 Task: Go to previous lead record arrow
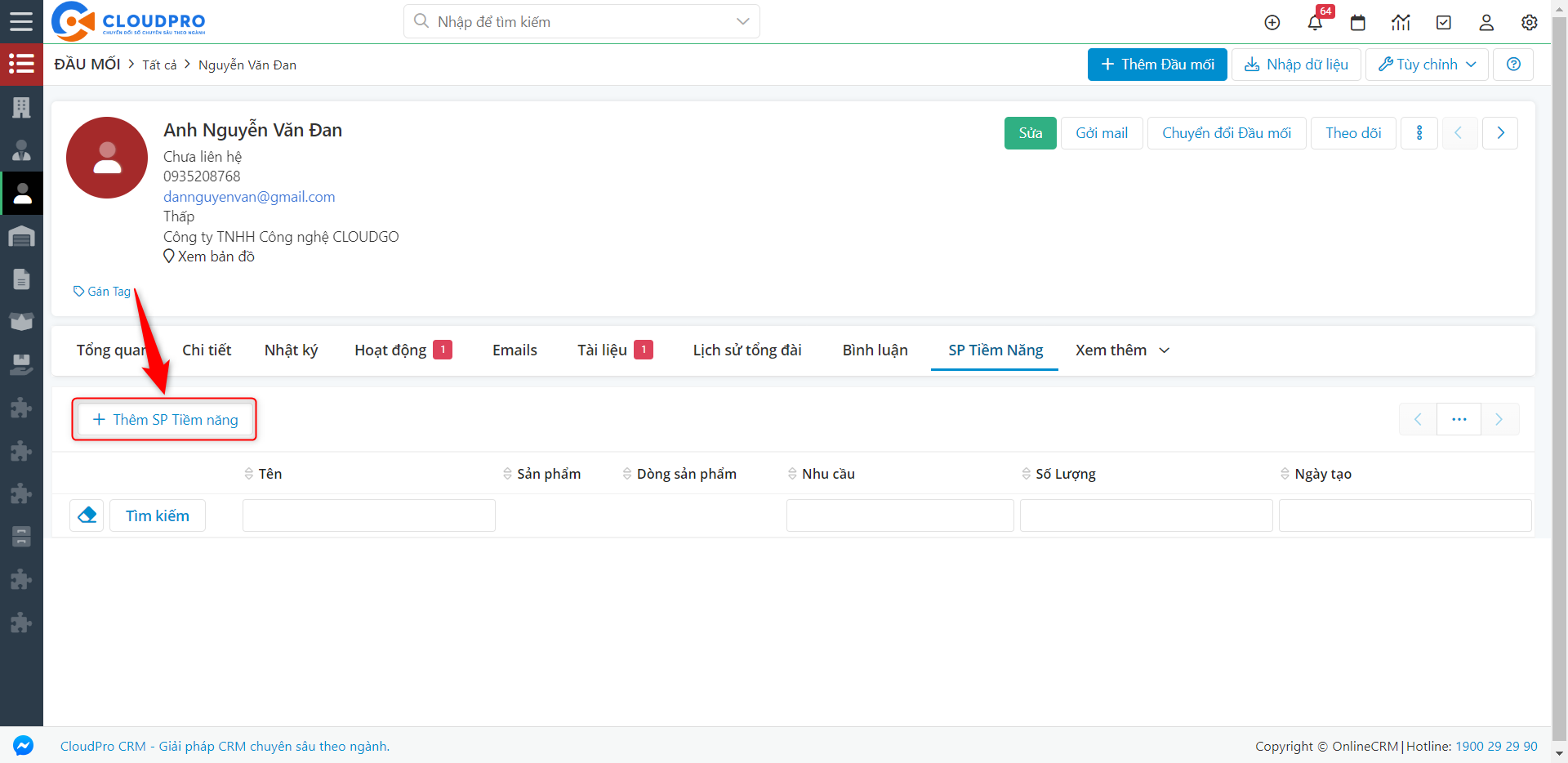pyautogui.click(x=1459, y=133)
